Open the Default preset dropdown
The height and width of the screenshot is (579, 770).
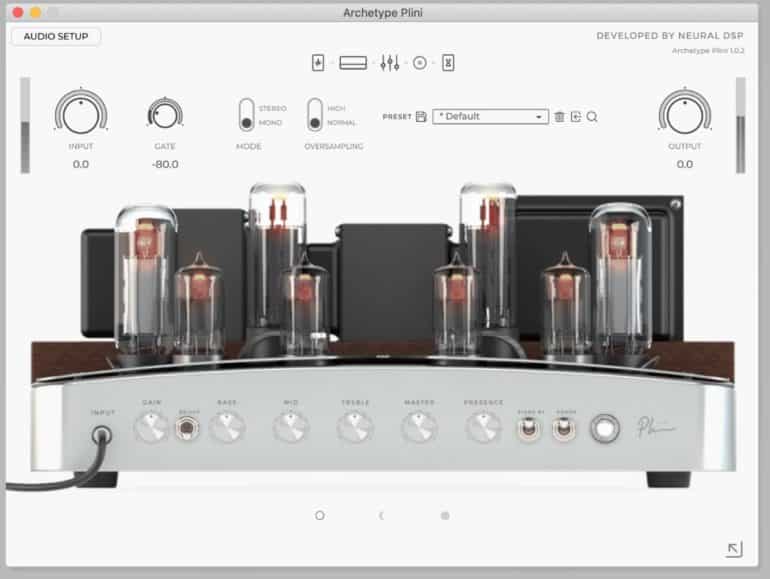(490, 117)
